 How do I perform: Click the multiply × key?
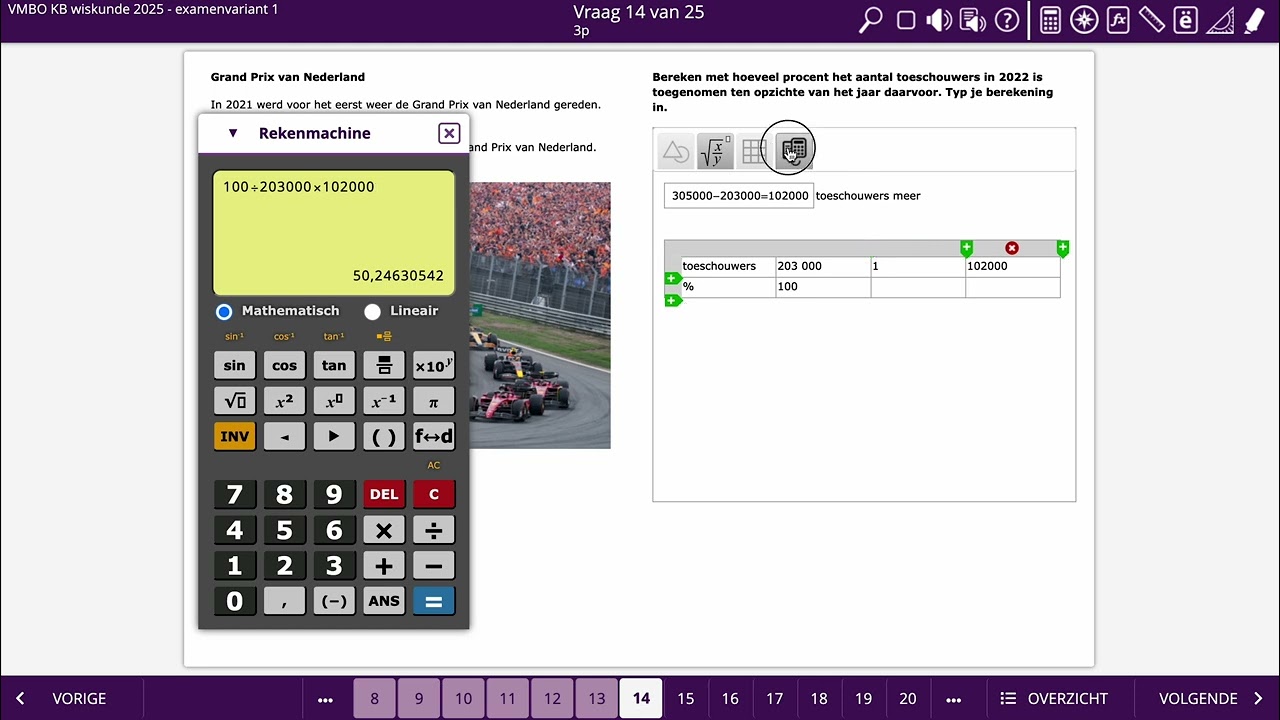[x=384, y=530]
